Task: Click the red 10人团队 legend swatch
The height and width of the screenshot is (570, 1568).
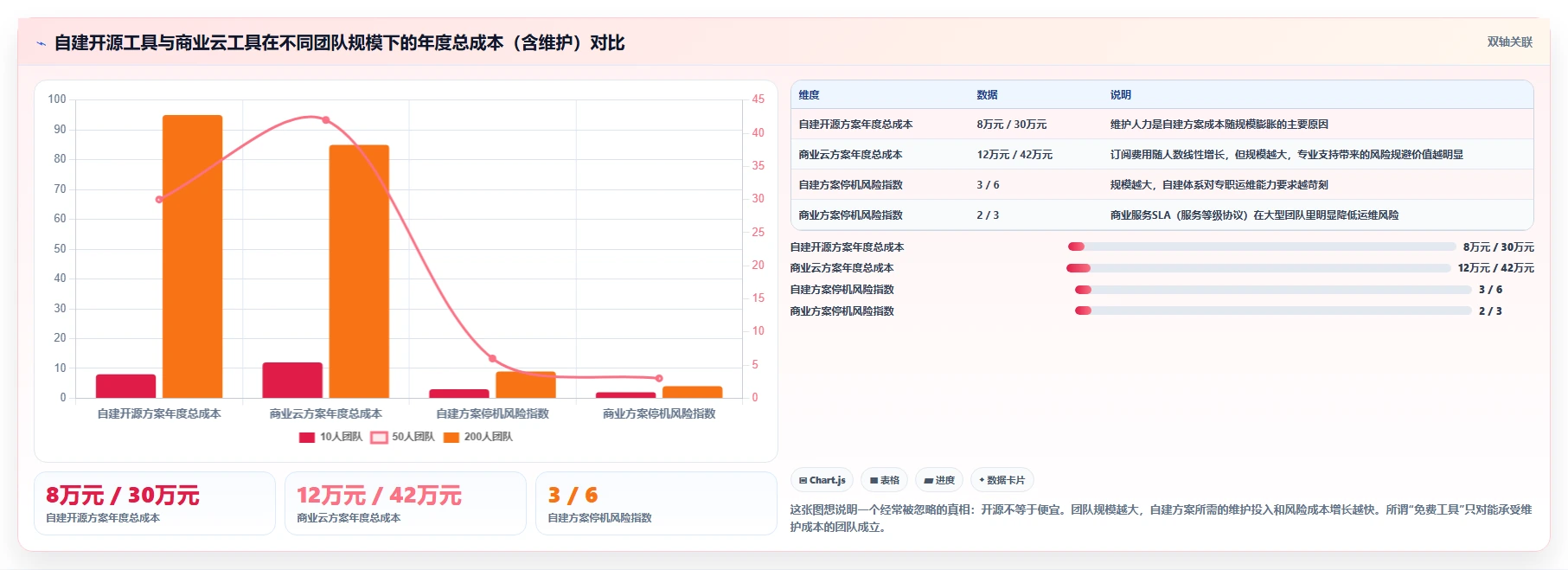Action: click(x=307, y=438)
